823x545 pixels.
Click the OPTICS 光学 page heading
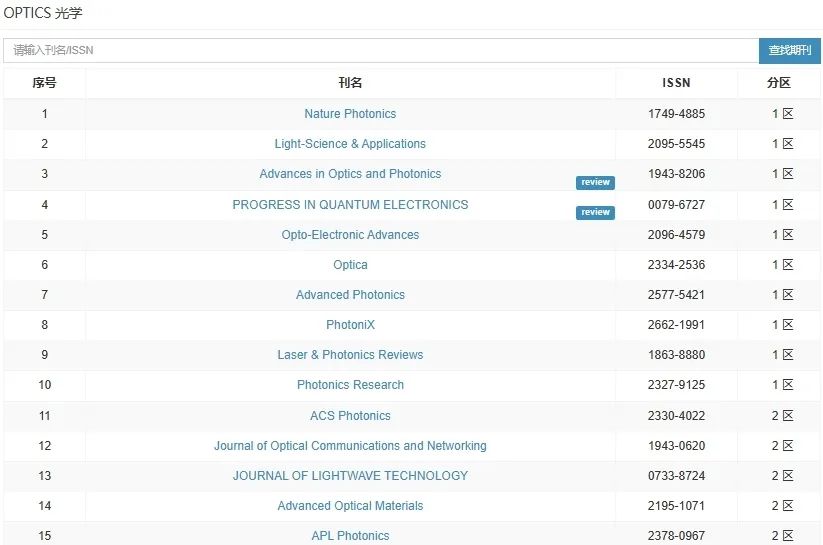43,13
